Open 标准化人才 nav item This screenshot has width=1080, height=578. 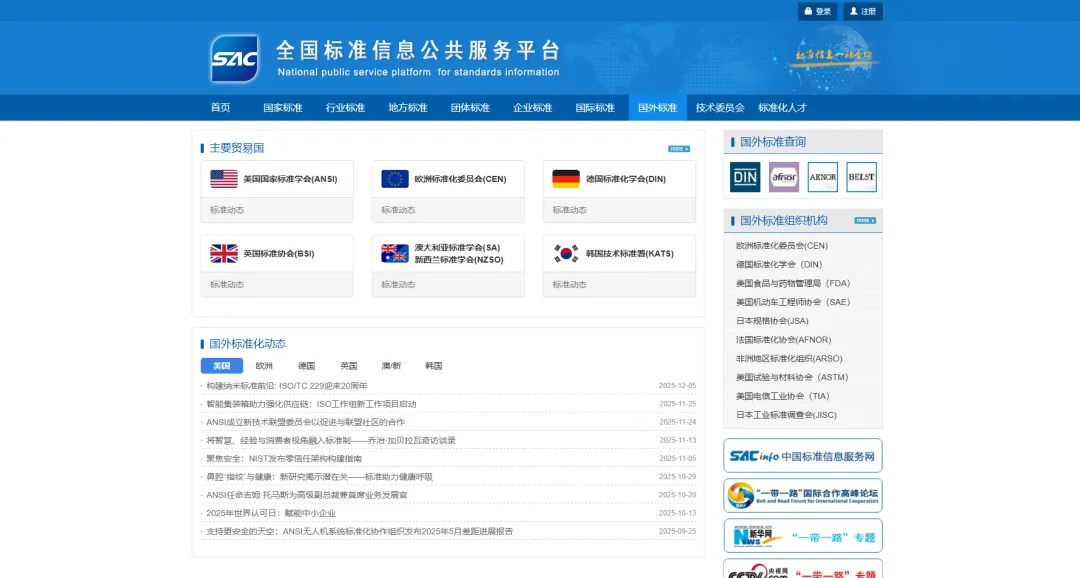point(782,107)
